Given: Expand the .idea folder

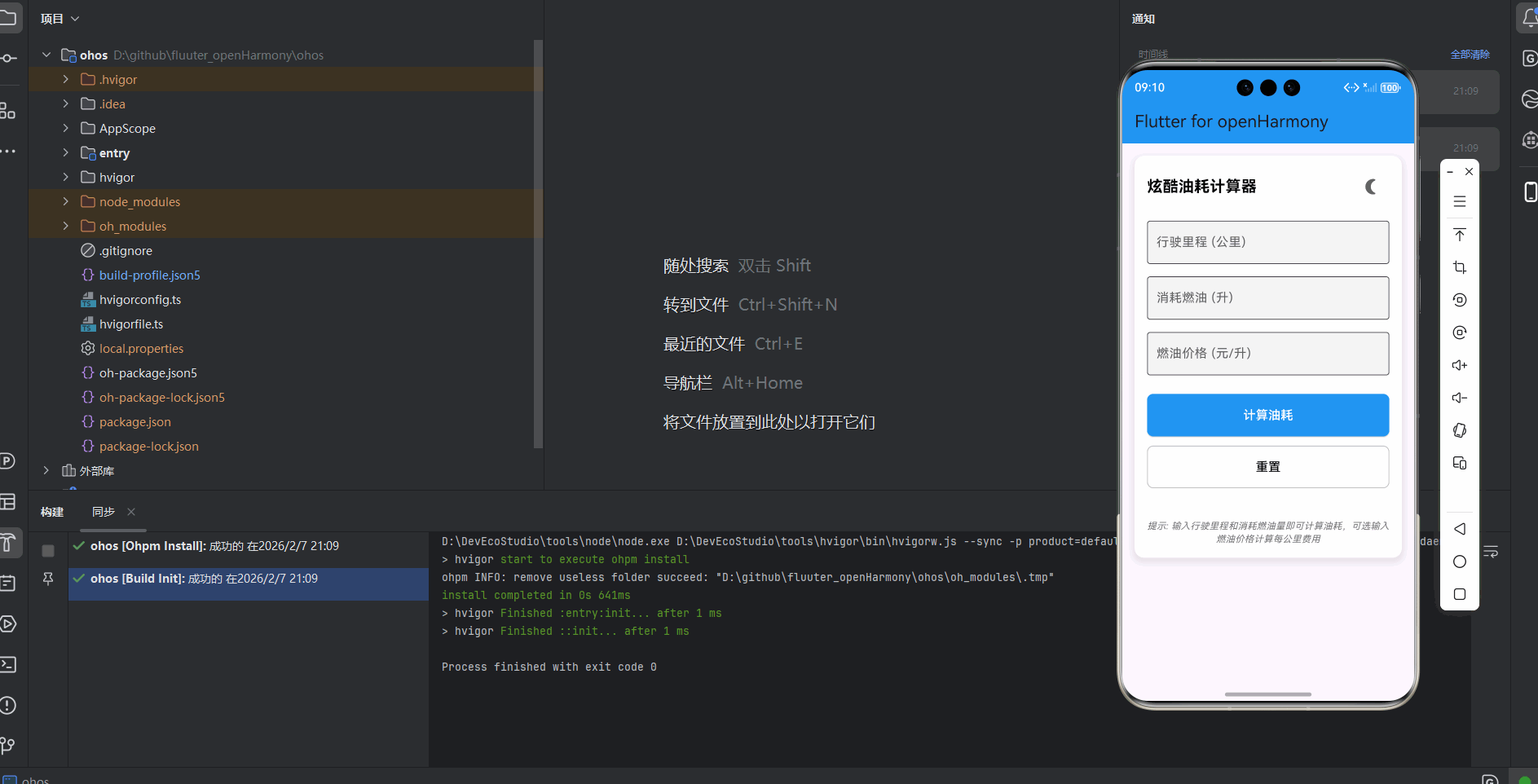Looking at the screenshot, I should point(66,104).
